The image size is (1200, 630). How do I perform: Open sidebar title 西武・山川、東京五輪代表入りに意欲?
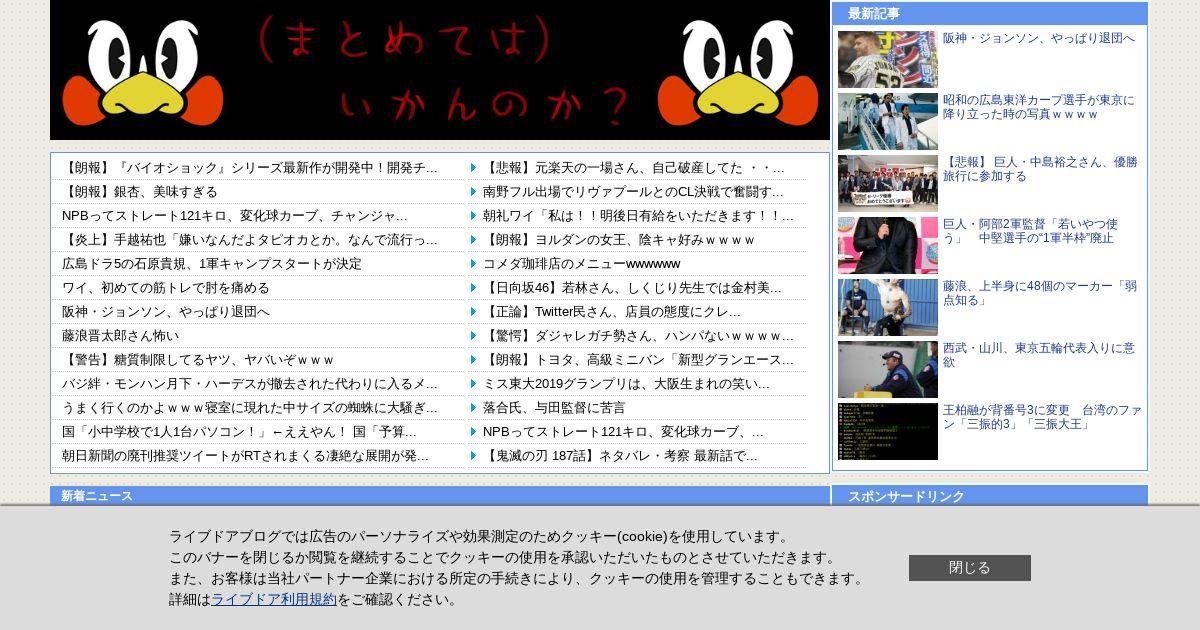tap(1039, 355)
